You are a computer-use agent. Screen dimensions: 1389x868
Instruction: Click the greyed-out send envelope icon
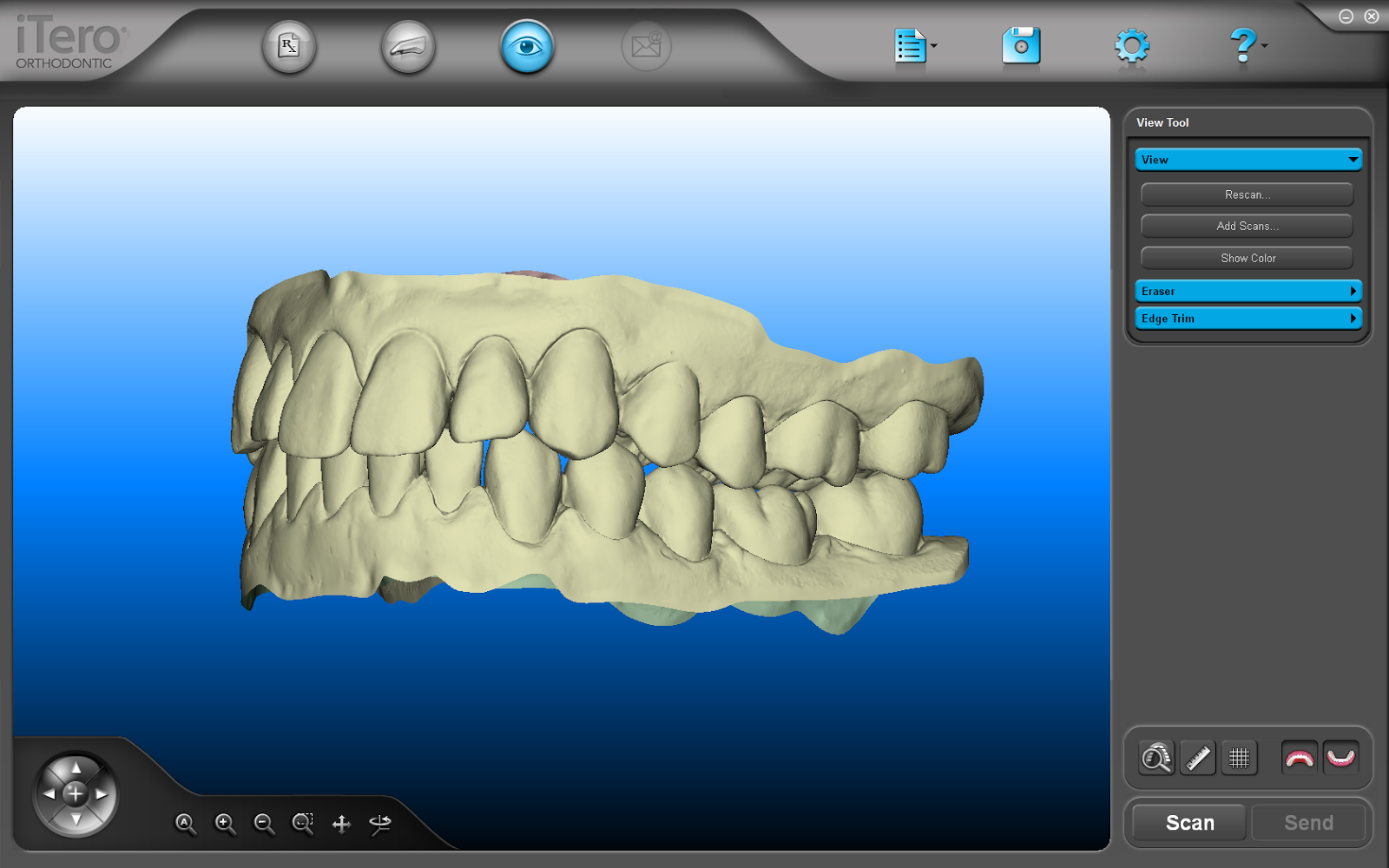(x=646, y=46)
